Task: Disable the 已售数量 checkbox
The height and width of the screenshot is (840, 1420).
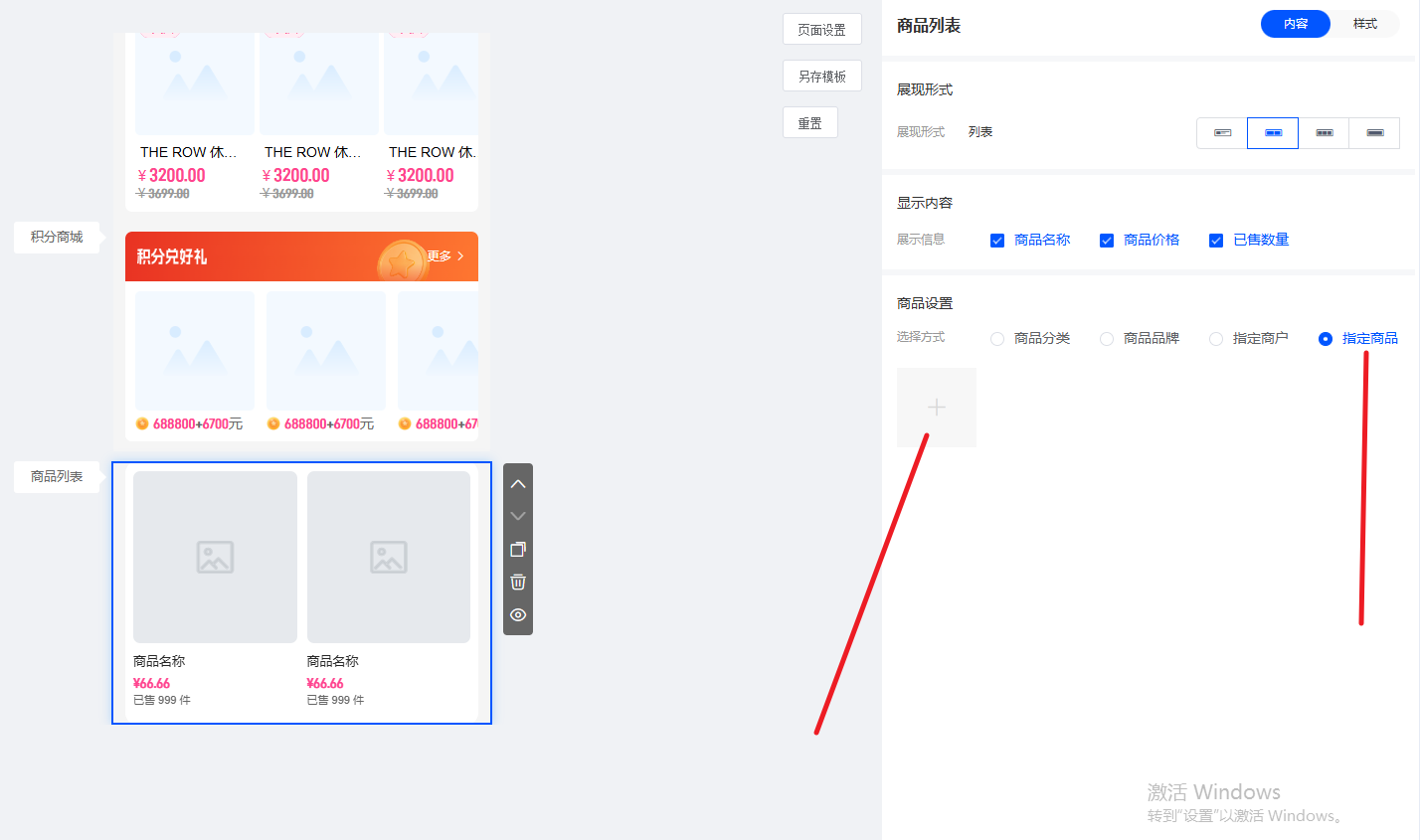Action: point(1216,241)
